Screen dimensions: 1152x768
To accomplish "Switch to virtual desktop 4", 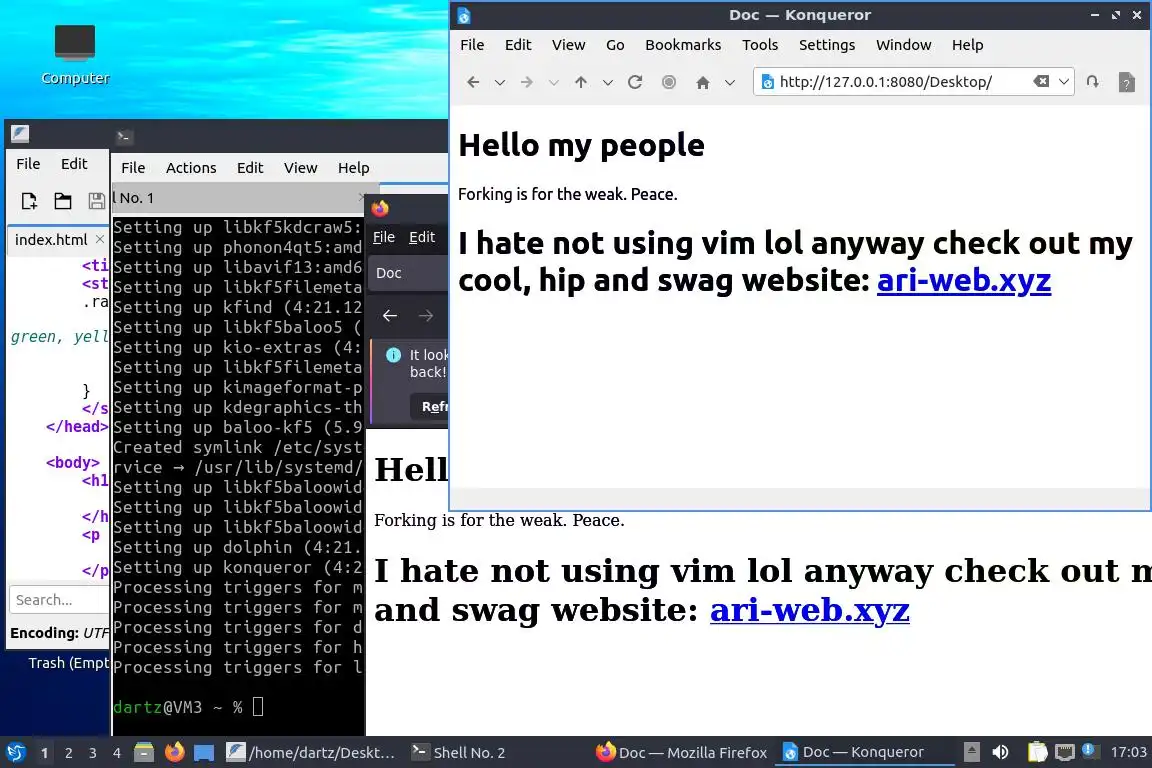I will 117,753.
